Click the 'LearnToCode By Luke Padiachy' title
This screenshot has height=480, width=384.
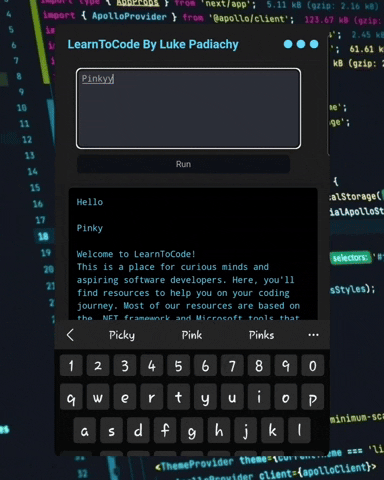tap(153, 44)
